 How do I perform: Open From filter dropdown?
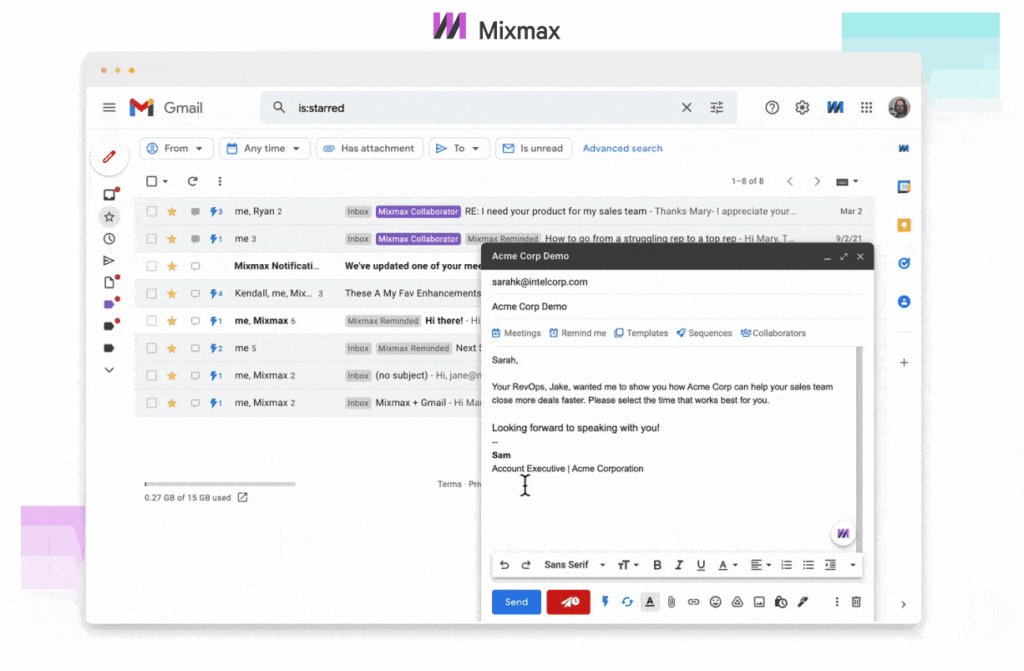tap(175, 148)
